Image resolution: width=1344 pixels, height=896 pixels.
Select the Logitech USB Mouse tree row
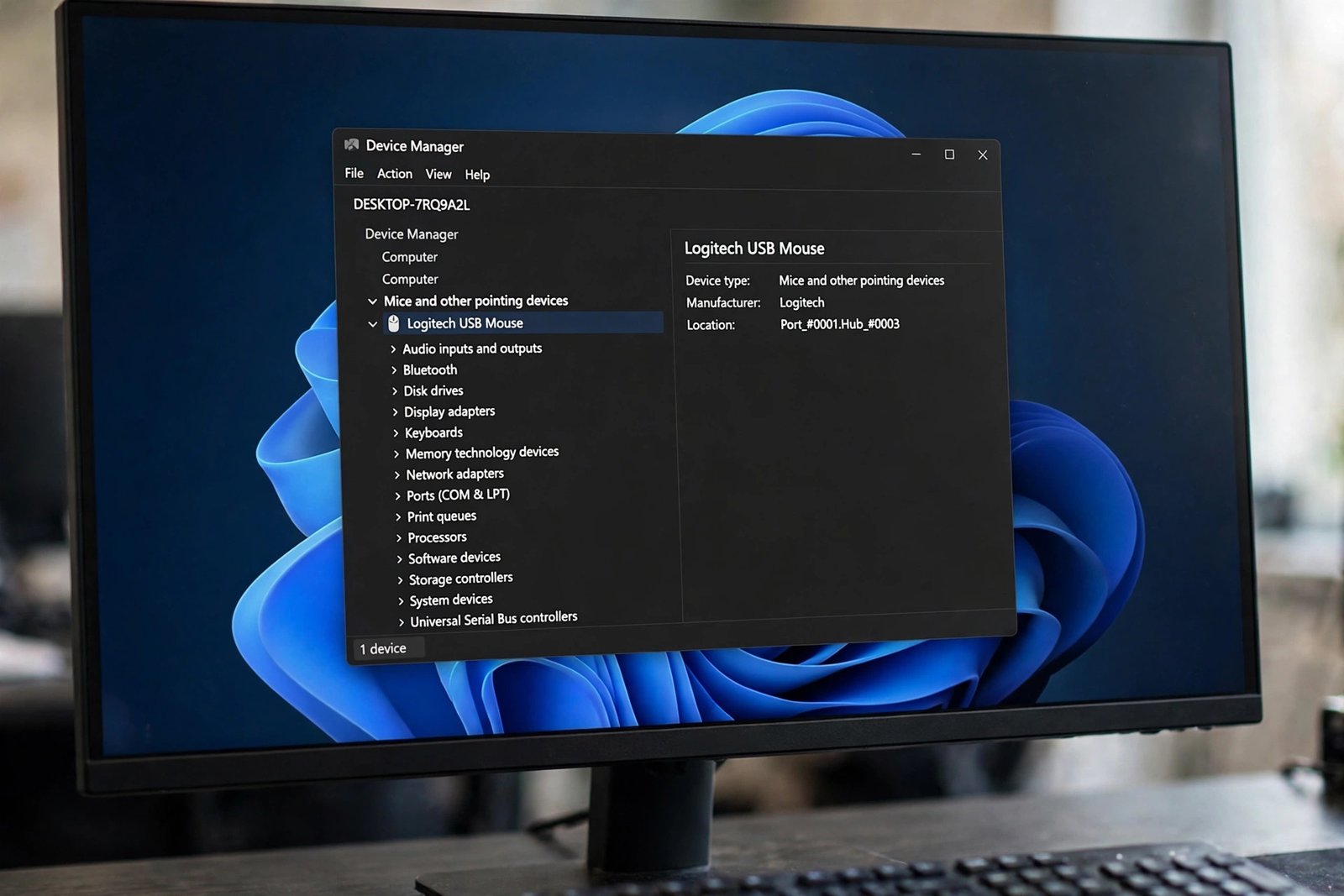(523, 323)
